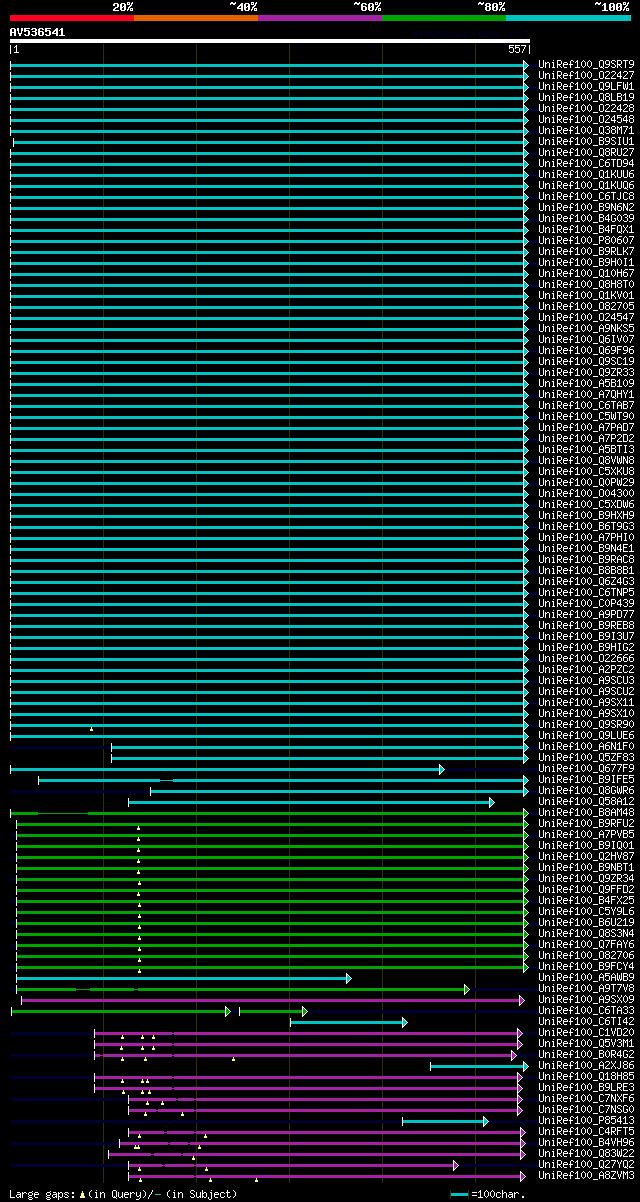The image size is (640, 1202).
Task: Select label UniRef100_B9IFE5
Action: point(586,779)
